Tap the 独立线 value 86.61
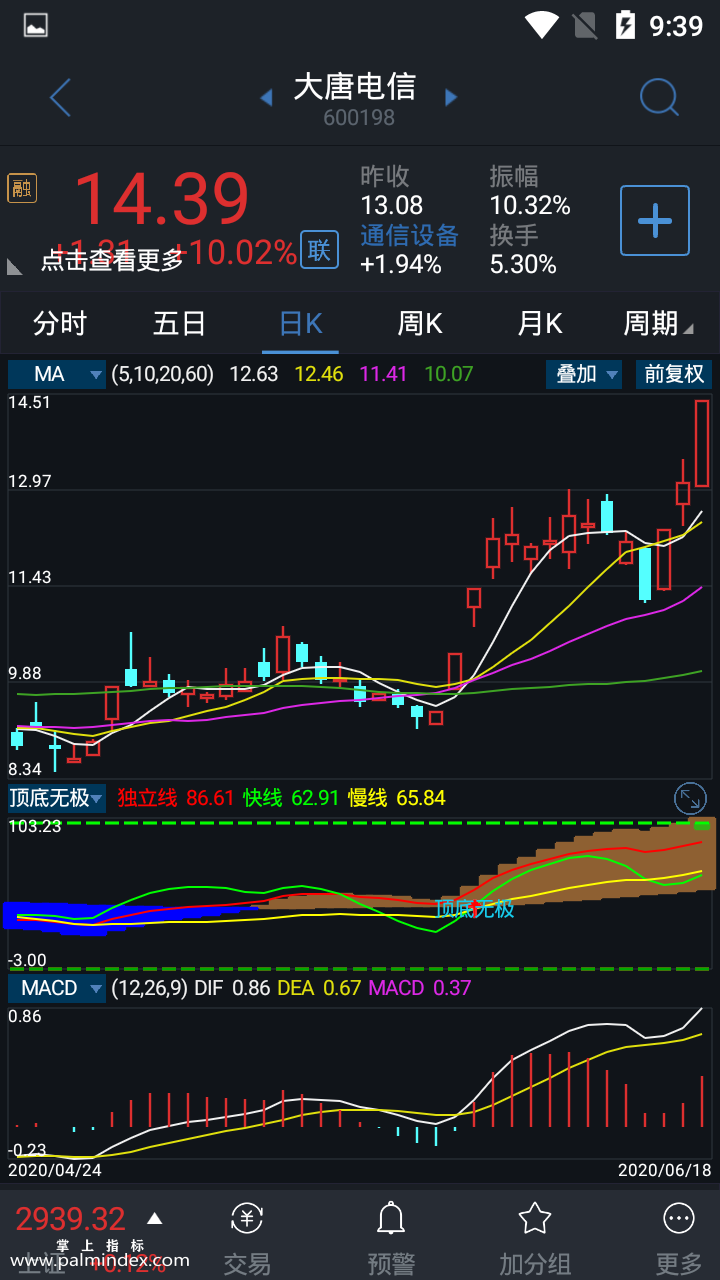 210,798
